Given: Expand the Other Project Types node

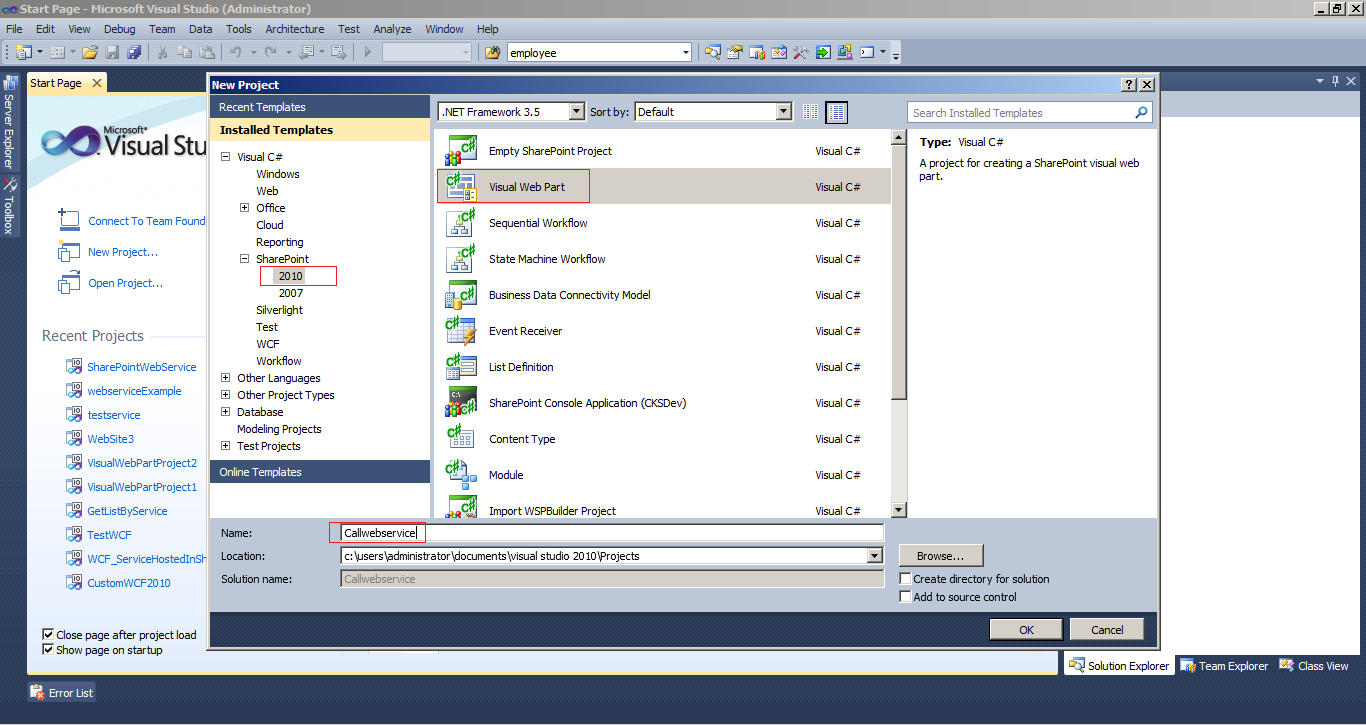Looking at the screenshot, I should [x=227, y=395].
